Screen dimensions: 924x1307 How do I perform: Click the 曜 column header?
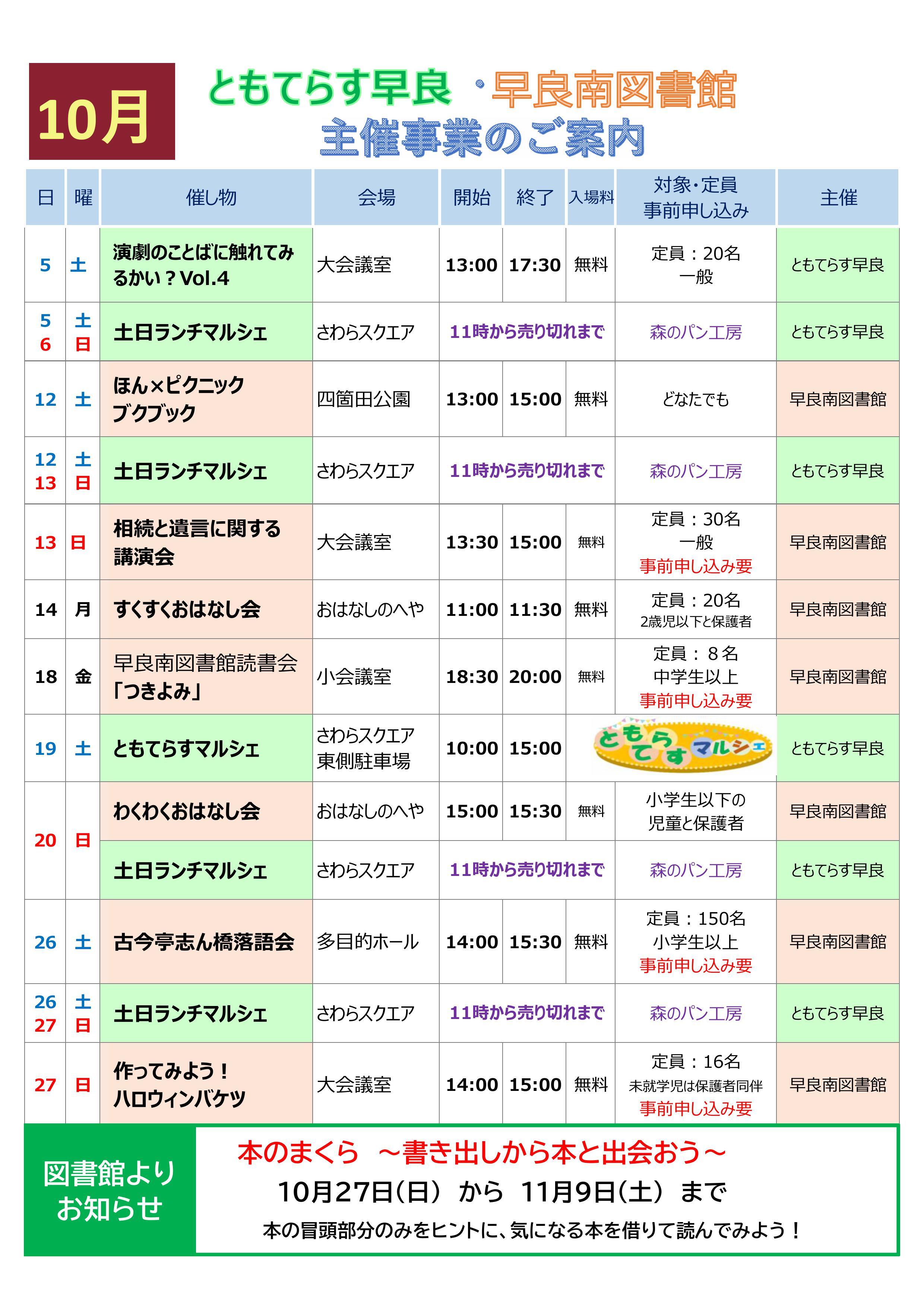(83, 197)
